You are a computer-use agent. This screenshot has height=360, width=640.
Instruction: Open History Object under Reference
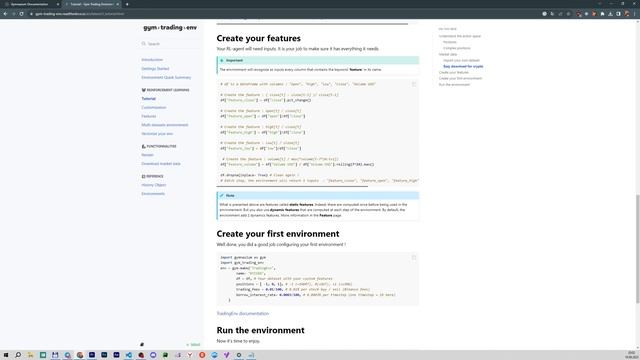153,185
